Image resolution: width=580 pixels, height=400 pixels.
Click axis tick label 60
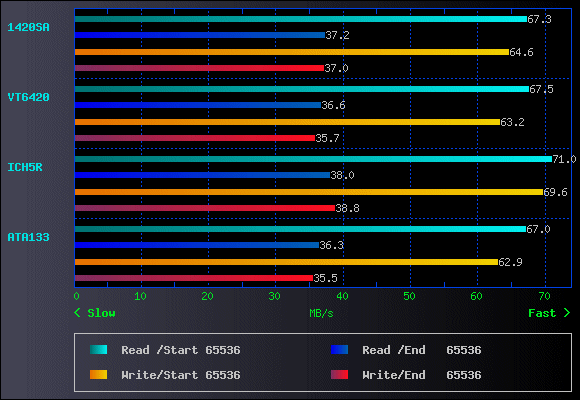coord(476,296)
